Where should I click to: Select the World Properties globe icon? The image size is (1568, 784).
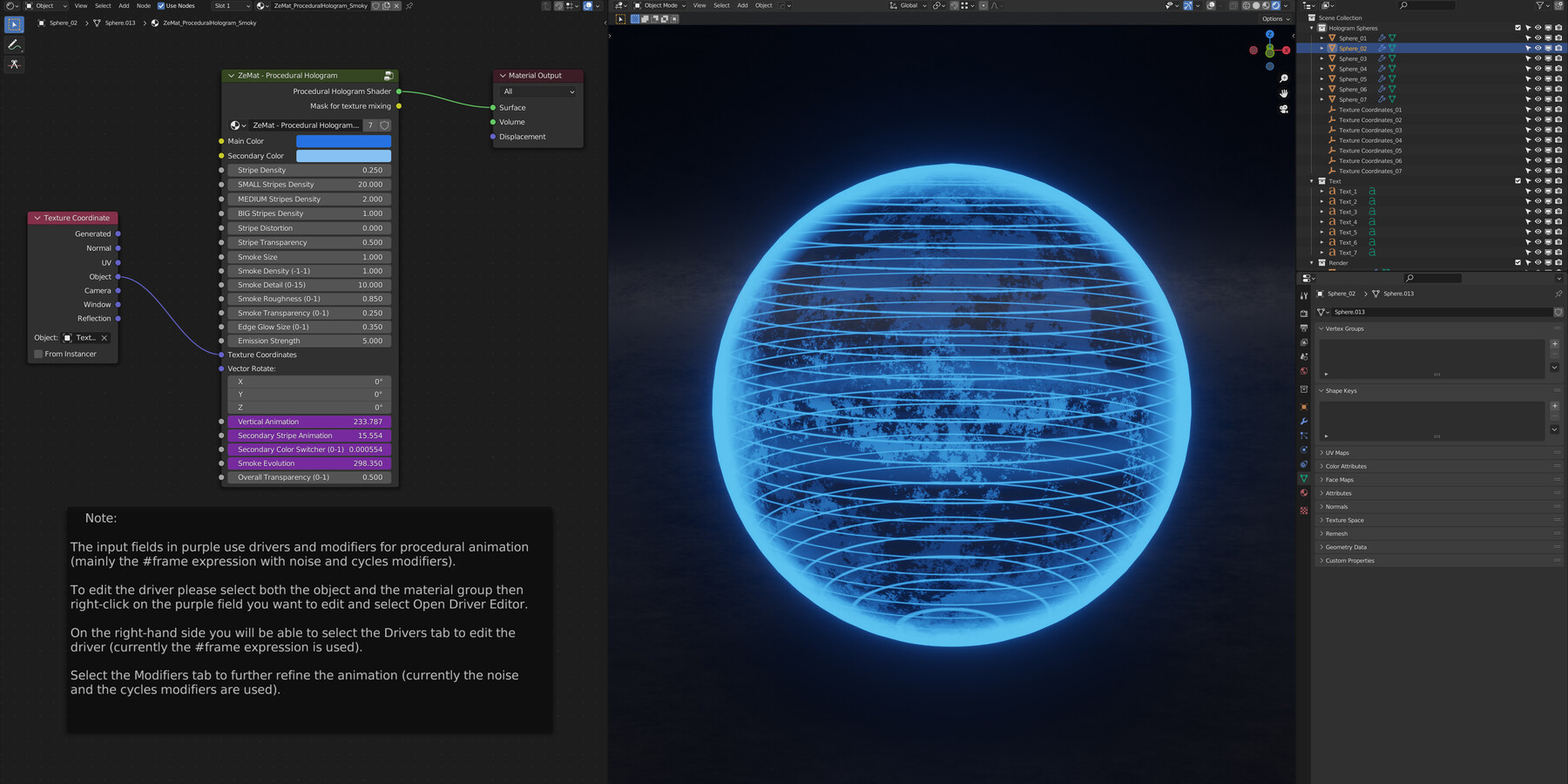1304,368
